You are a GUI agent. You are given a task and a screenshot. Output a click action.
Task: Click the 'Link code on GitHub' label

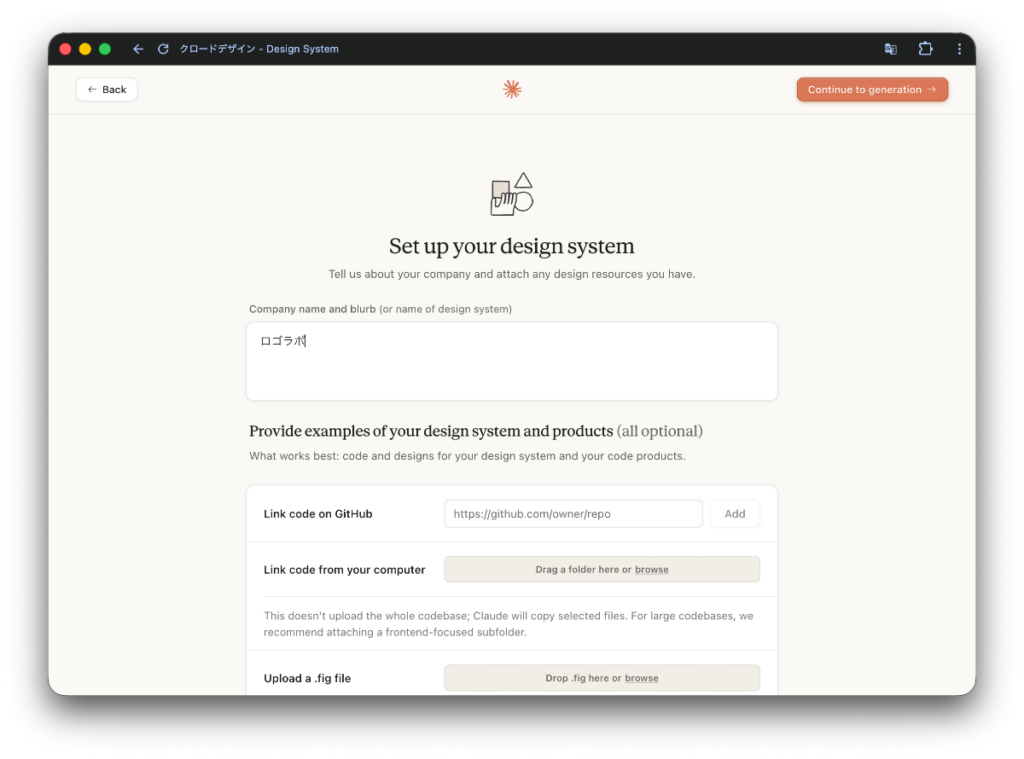pos(318,514)
